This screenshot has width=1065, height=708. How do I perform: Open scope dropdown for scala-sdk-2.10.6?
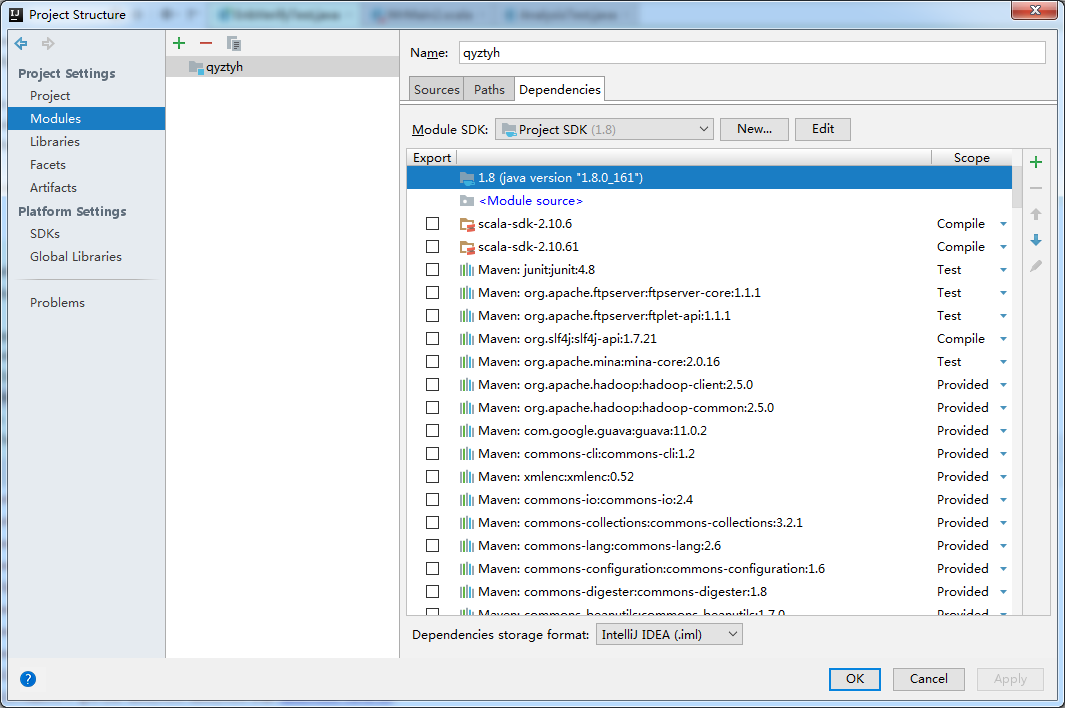[1003, 224]
